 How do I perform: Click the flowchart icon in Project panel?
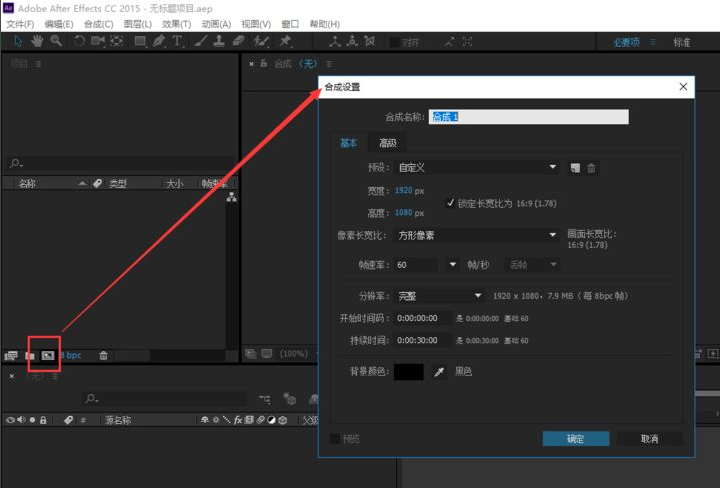click(231, 197)
